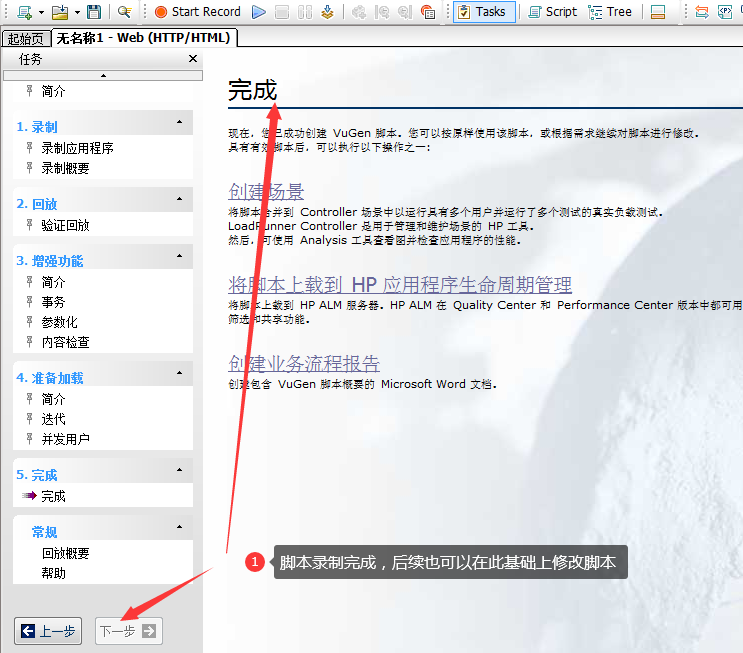The image size is (743, 653).
Task: Click the pin icon beside 参数化
Action: click(29, 322)
